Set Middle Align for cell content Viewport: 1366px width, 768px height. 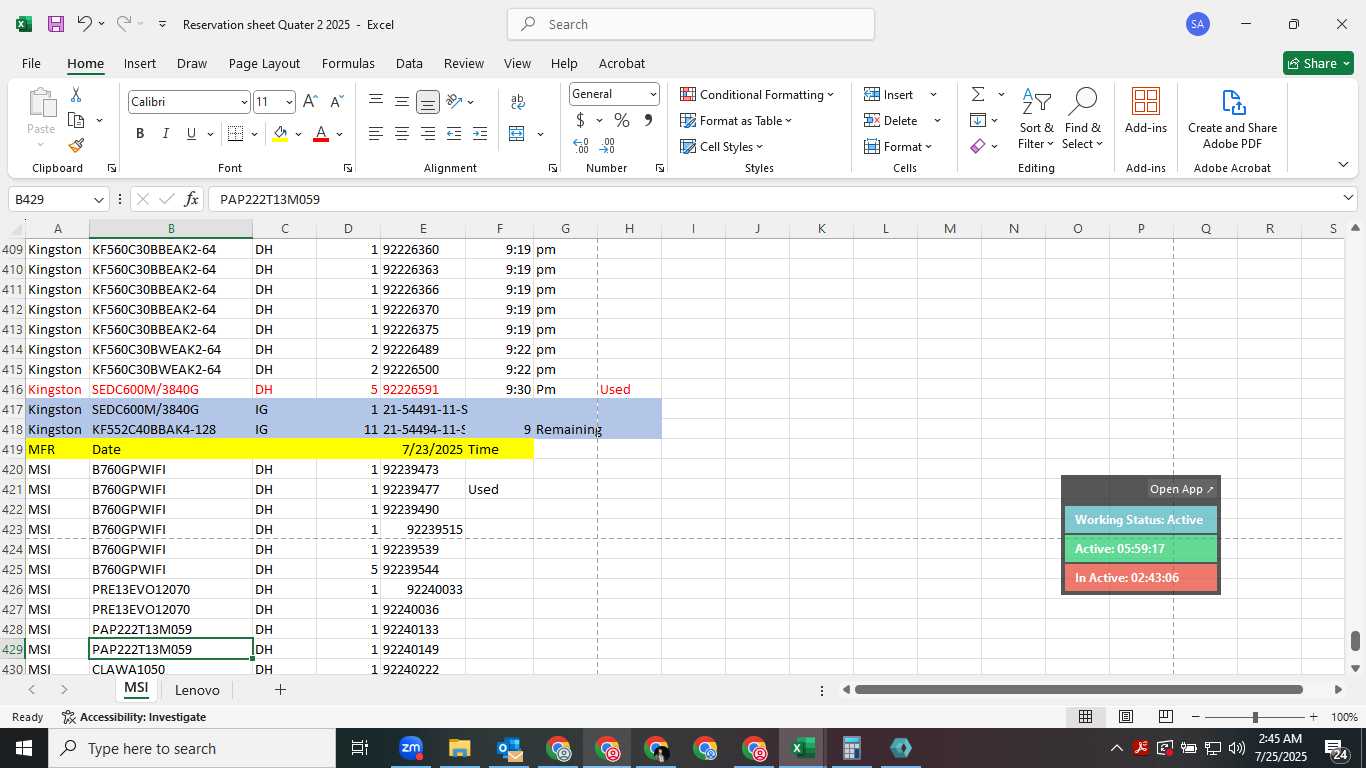click(402, 102)
